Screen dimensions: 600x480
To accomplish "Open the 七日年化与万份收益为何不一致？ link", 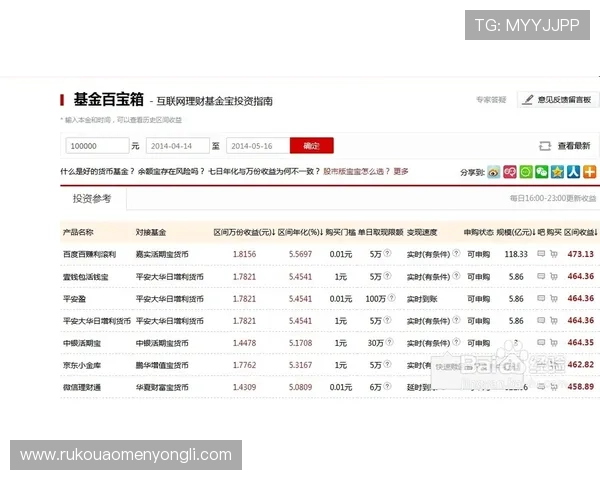I will tap(264, 171).
